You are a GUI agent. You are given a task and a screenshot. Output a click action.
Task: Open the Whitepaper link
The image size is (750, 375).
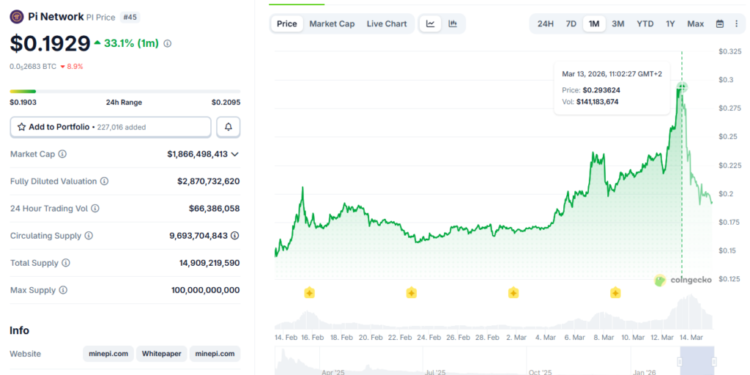coord(162,354)
